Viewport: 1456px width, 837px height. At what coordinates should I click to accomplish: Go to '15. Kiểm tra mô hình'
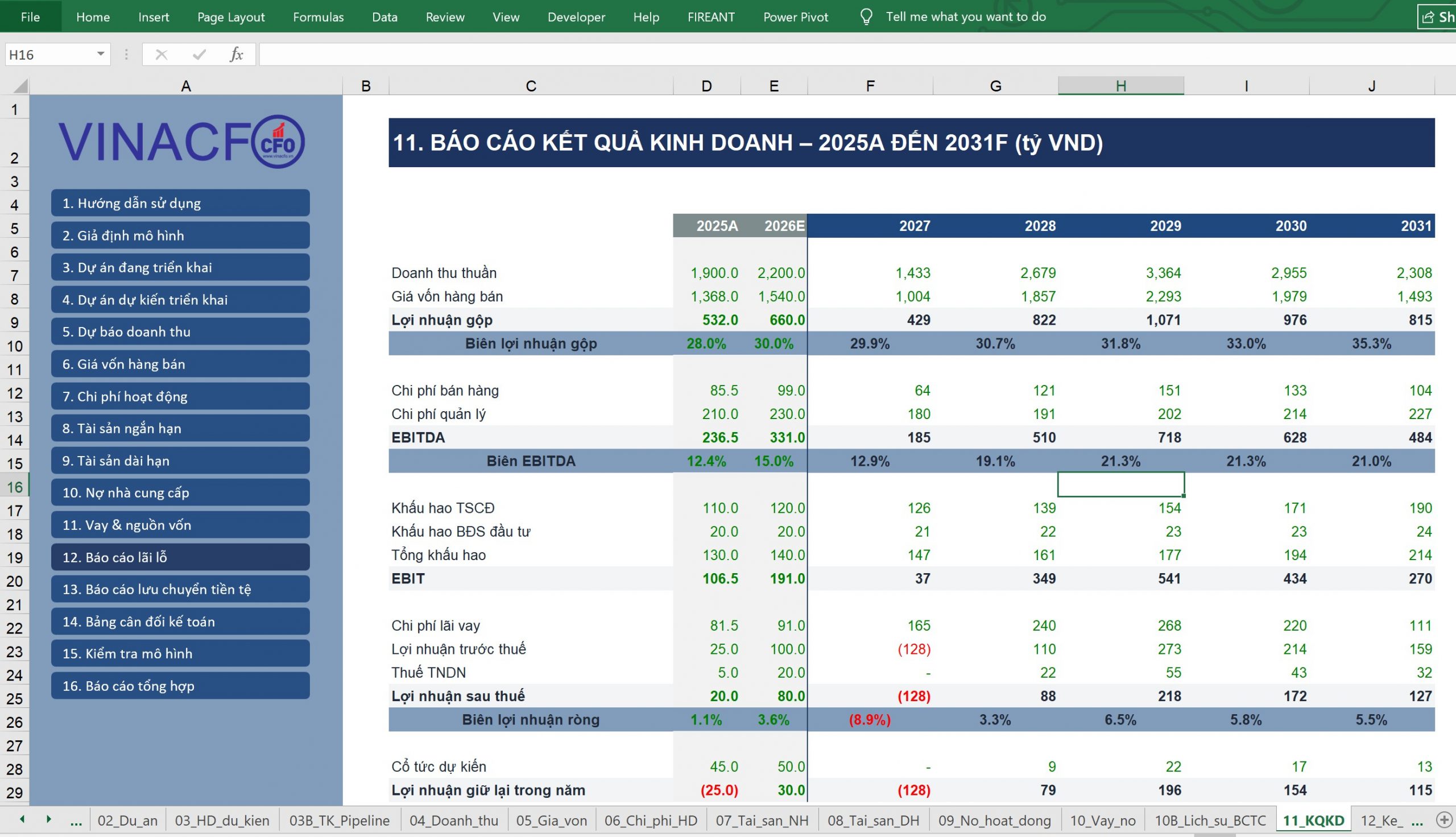(180, 653)
